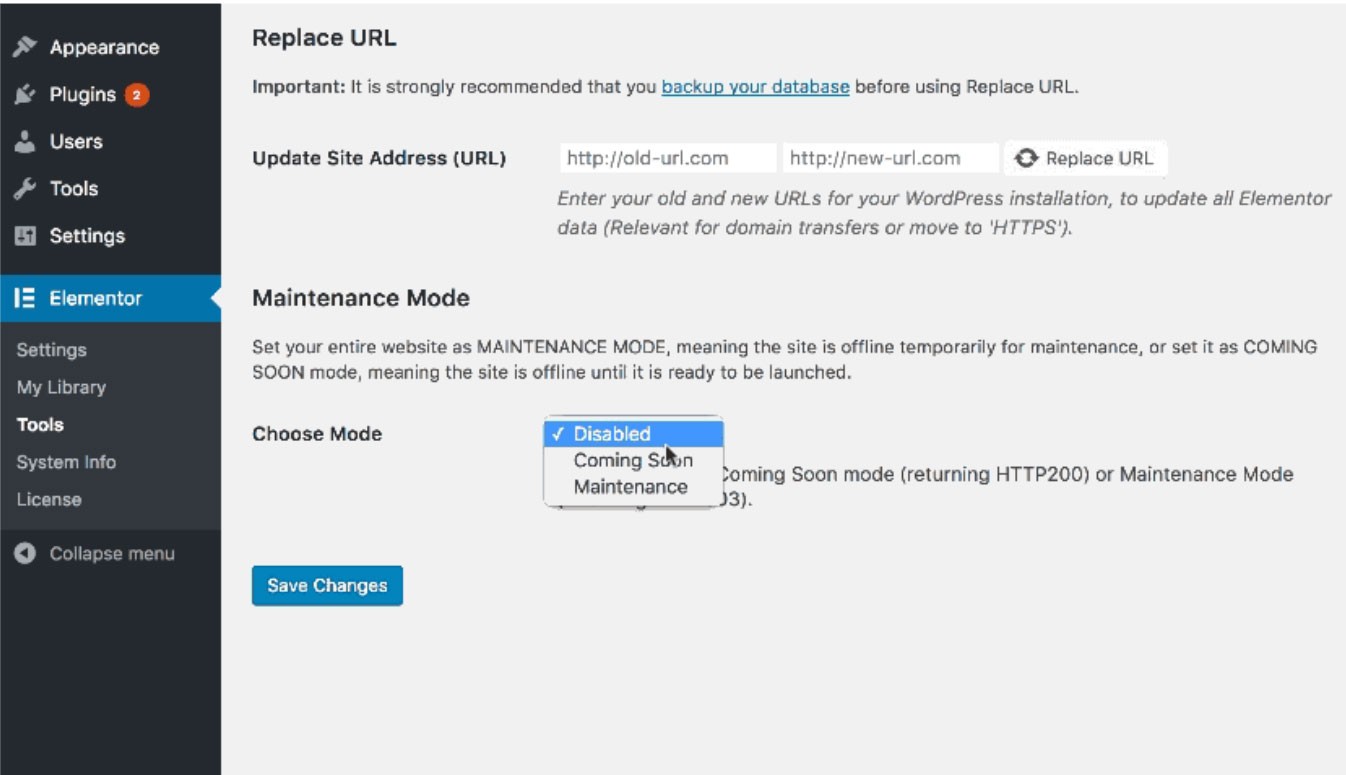Click the Plugins plug icon
1346x775 pixels.
coord(26,95)
